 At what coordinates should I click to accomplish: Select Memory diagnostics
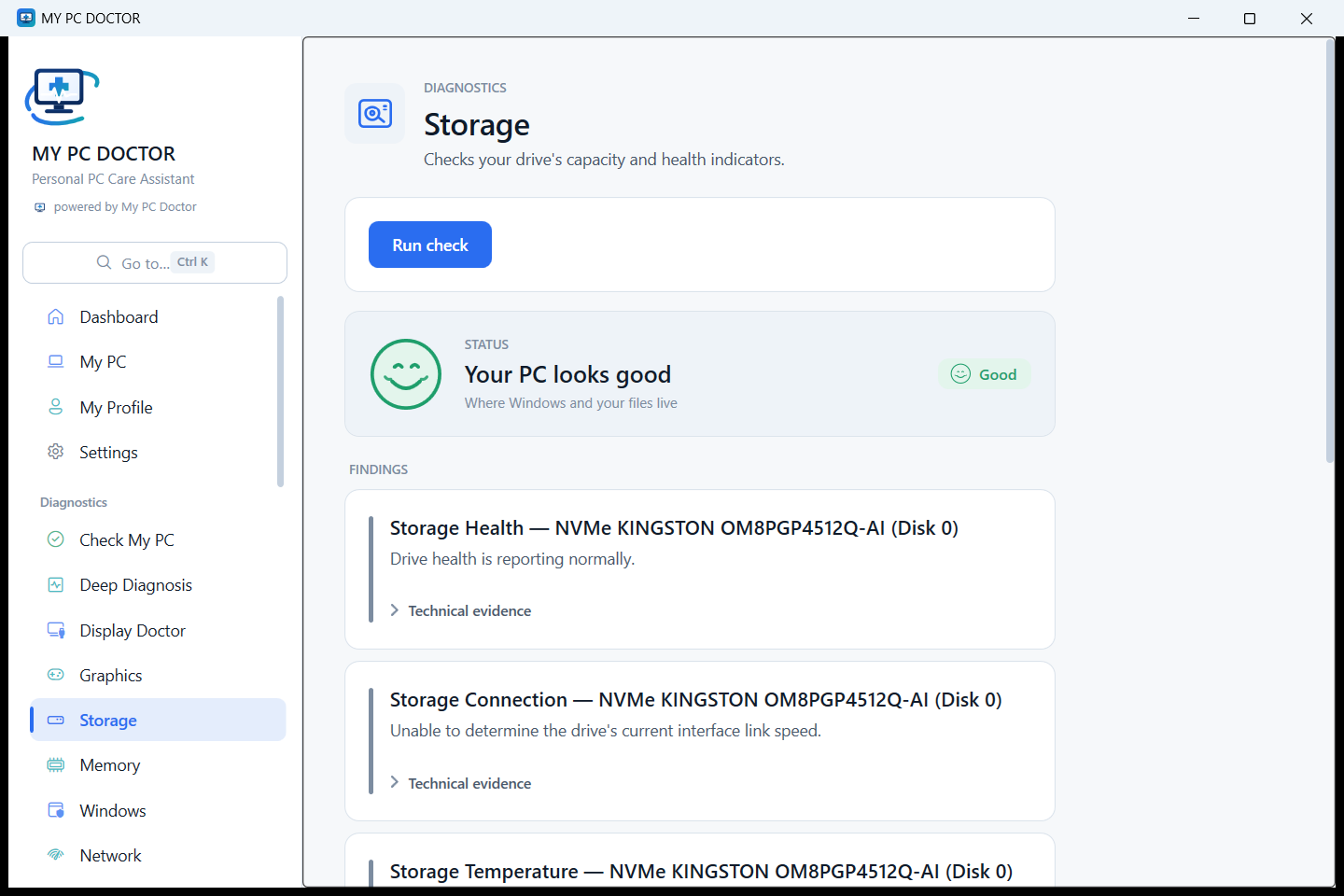[158, 764]
